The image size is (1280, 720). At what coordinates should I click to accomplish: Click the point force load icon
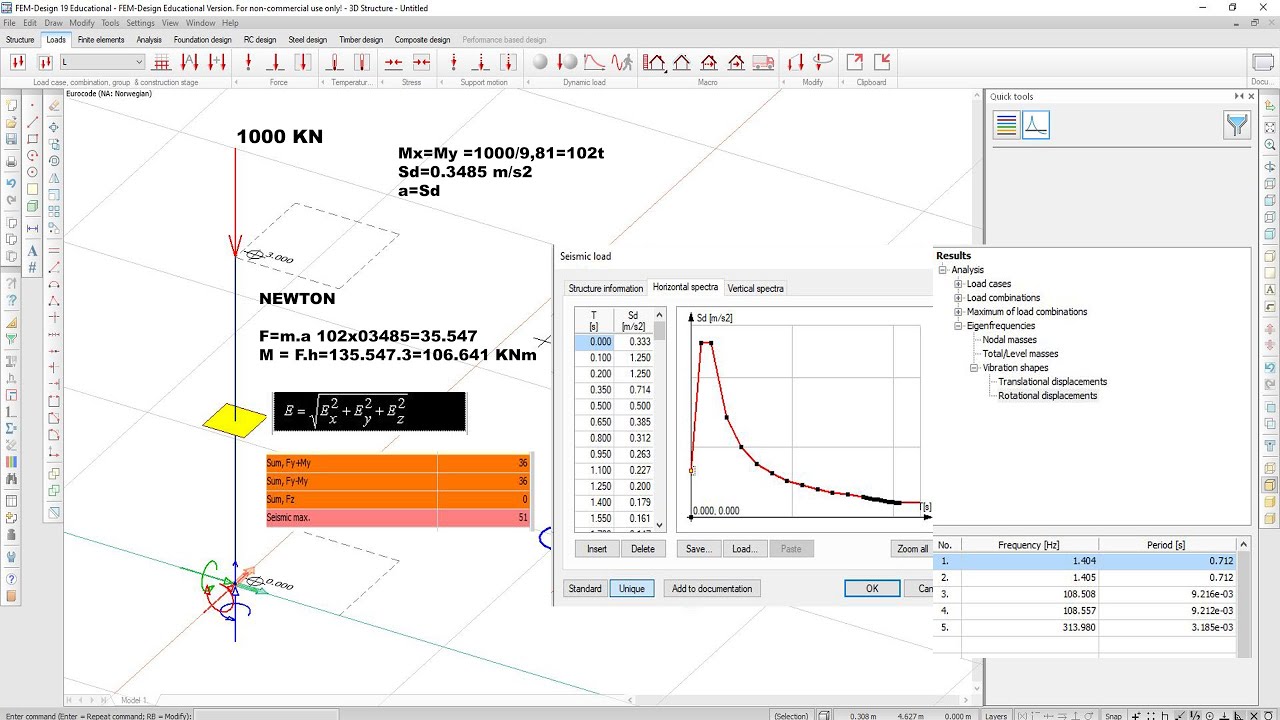click(x=249, y=62)
